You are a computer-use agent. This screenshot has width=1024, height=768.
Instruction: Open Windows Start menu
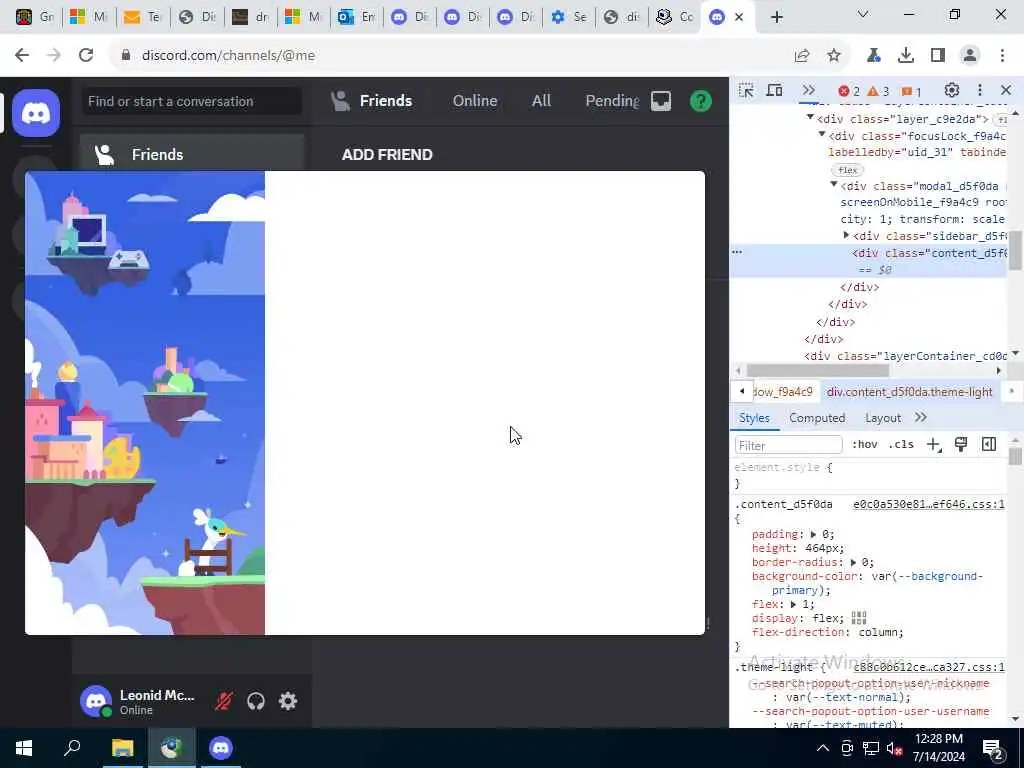pos(24,748)
